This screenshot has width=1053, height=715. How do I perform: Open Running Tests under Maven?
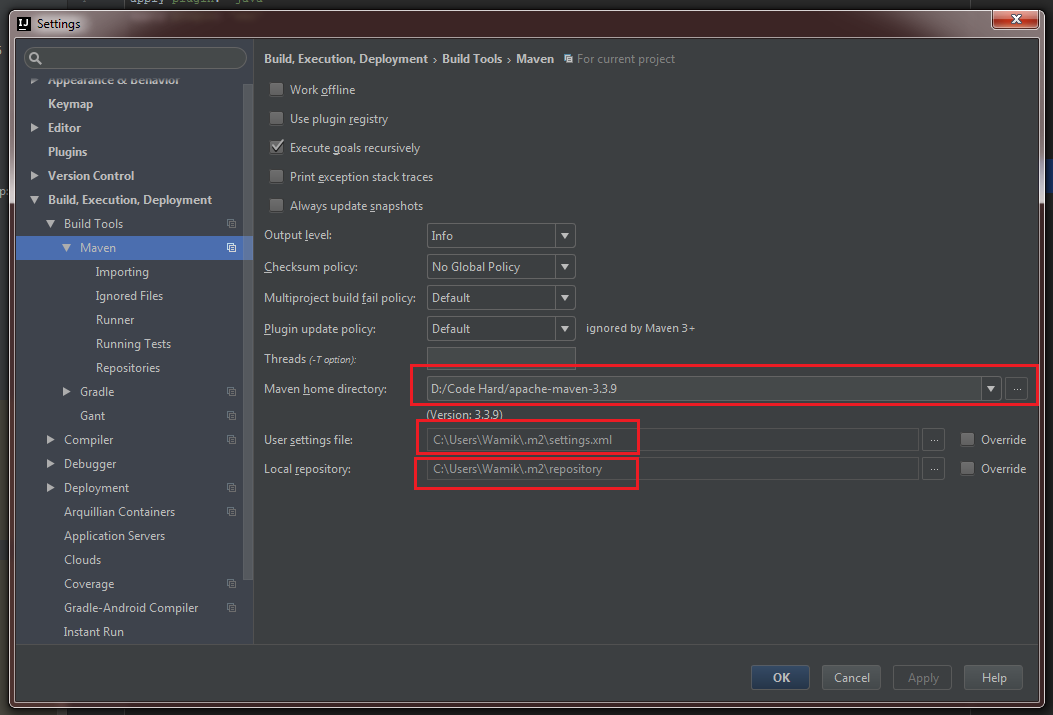tap(133, 344)
